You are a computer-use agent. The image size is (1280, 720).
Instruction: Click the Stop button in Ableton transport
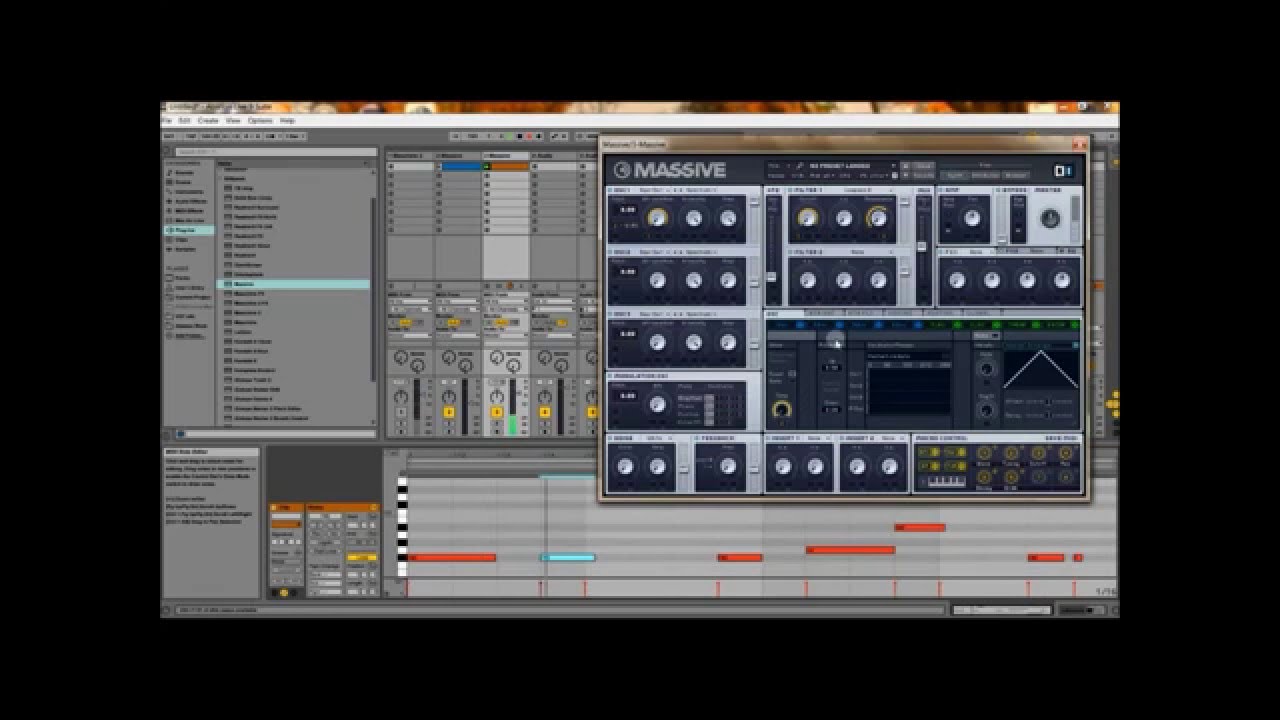pyautogui.click(x=520, y=136)
